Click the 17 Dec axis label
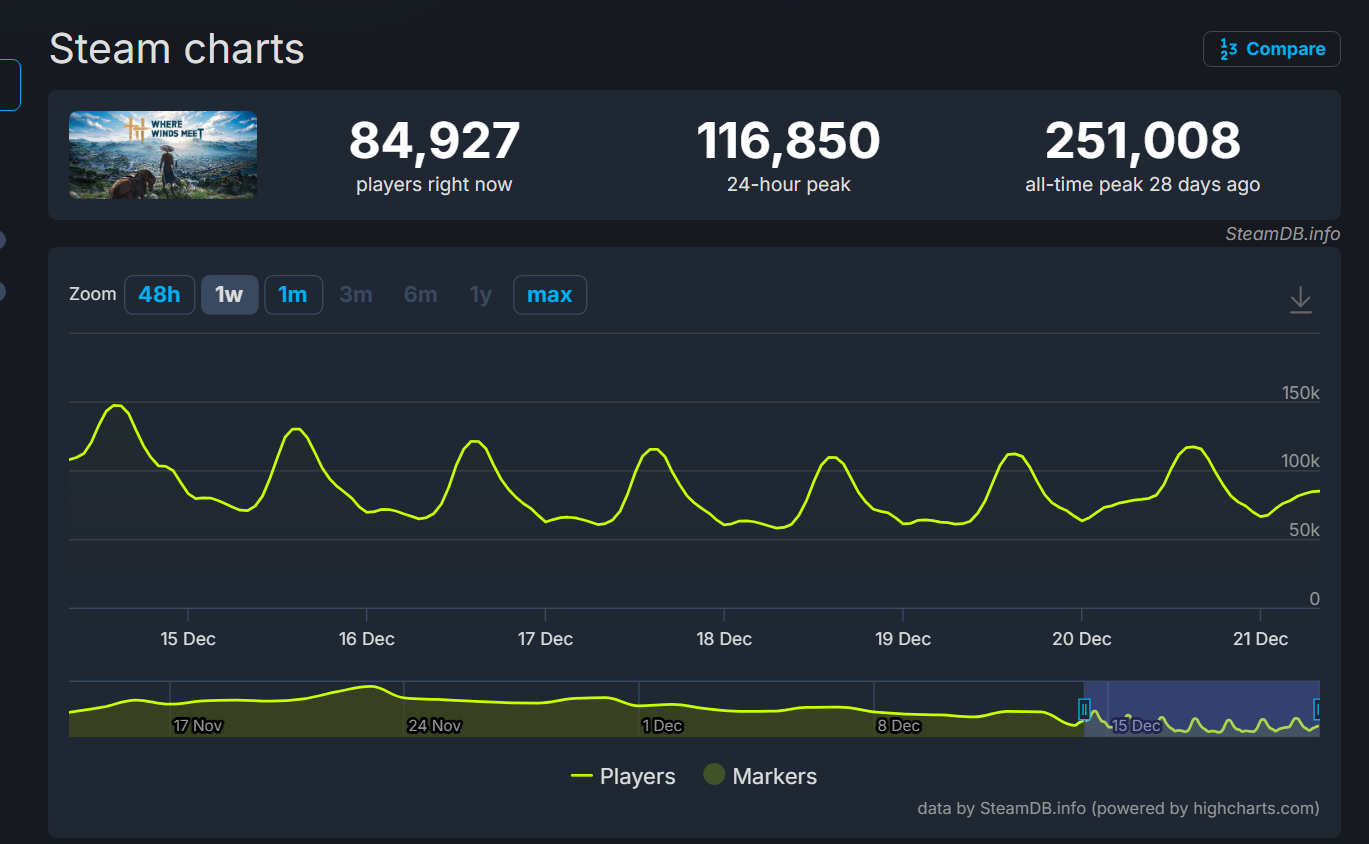This screenshot has width=1369, height=844. (546, 639)
